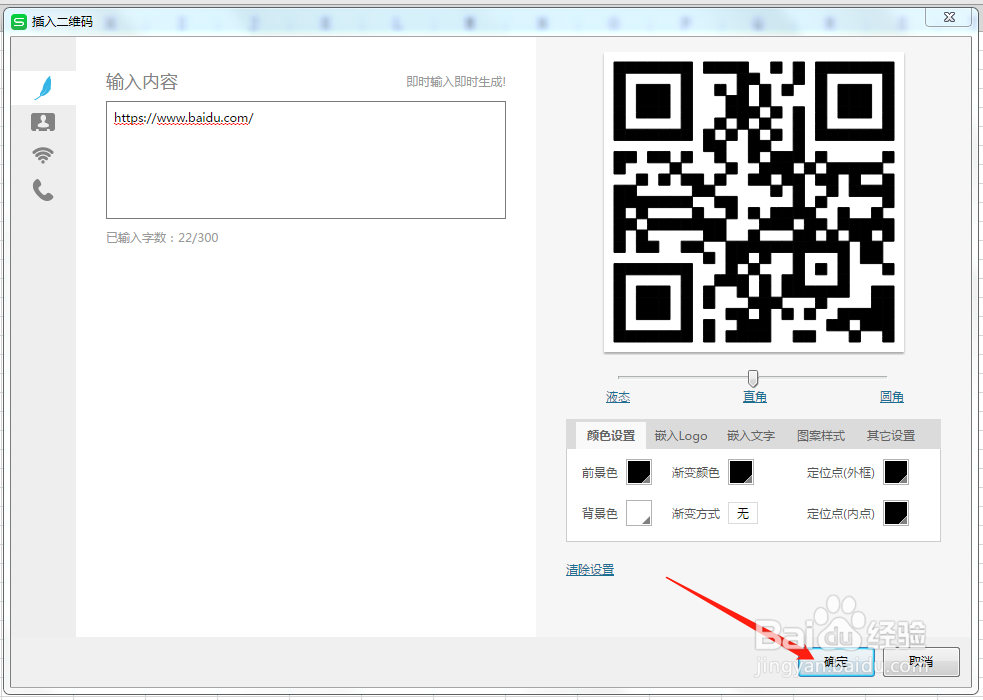Click the 已输入字数：22/300 counter text
The height and width of the screenshot is (700, 983).
(162, 238)
